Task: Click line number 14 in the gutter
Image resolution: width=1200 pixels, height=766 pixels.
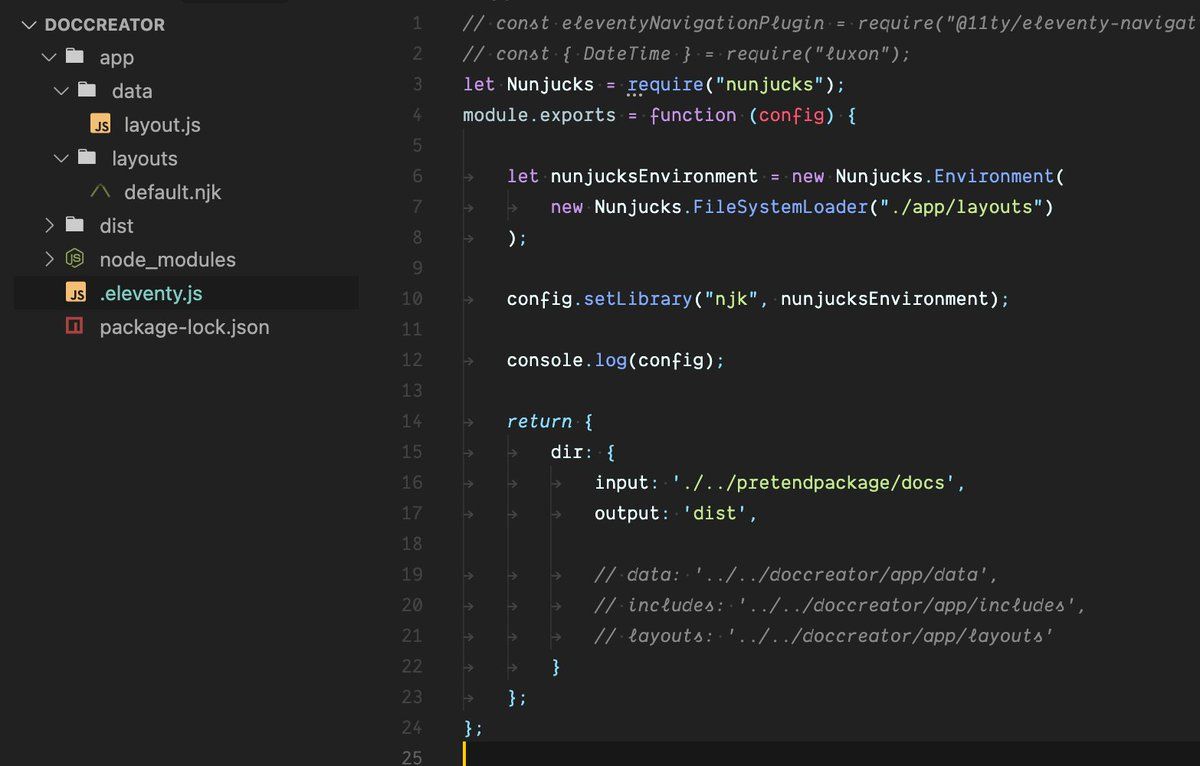Action: click(412, 421)
